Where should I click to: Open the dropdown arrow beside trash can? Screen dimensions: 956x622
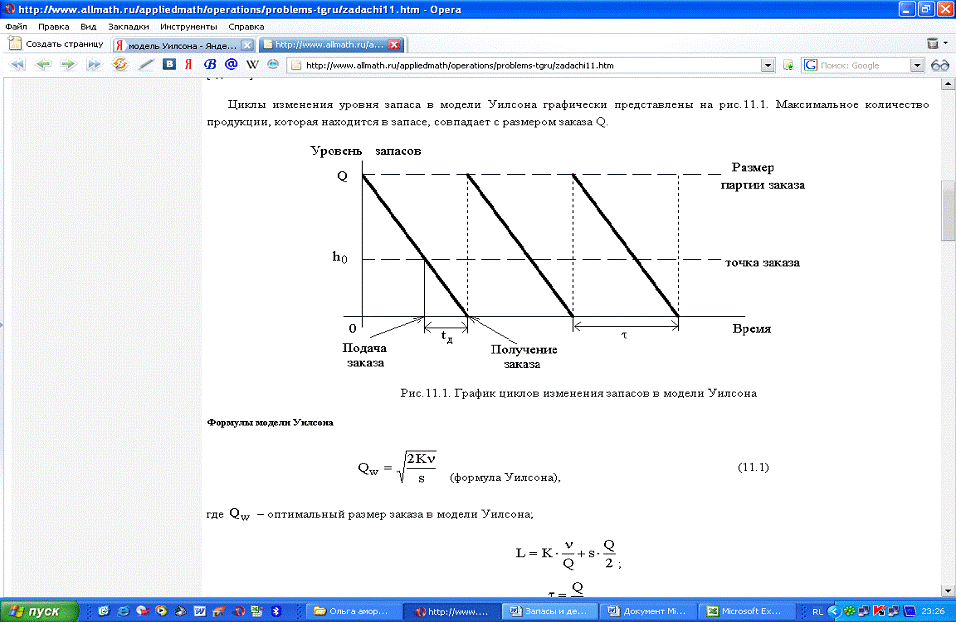[946, 43]
